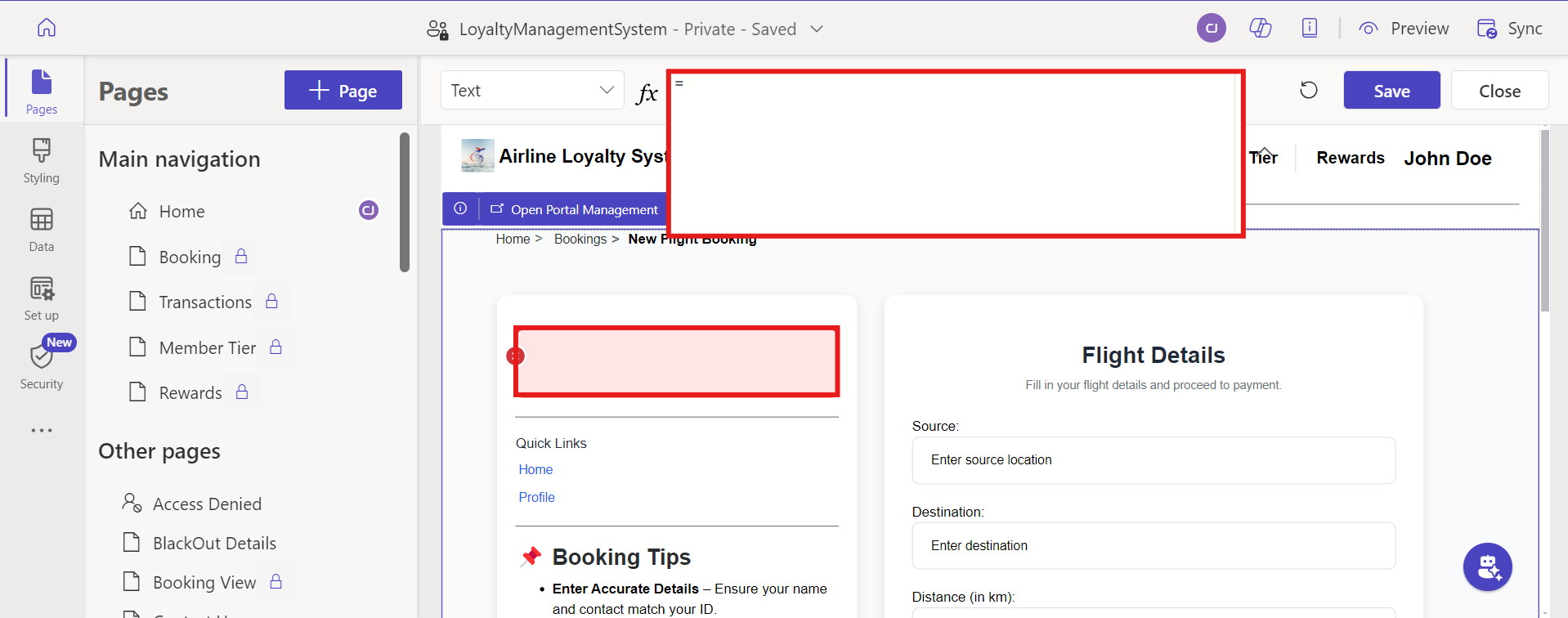1568x618 pixels.
Task: Click the Enter source location field
Action: [x=1153, y=460]
